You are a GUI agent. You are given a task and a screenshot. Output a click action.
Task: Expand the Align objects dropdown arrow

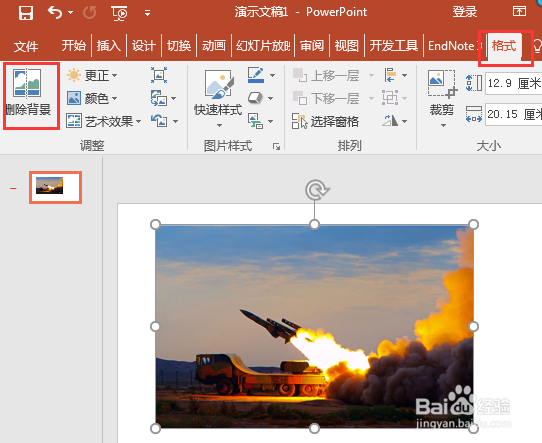[404, 75]
